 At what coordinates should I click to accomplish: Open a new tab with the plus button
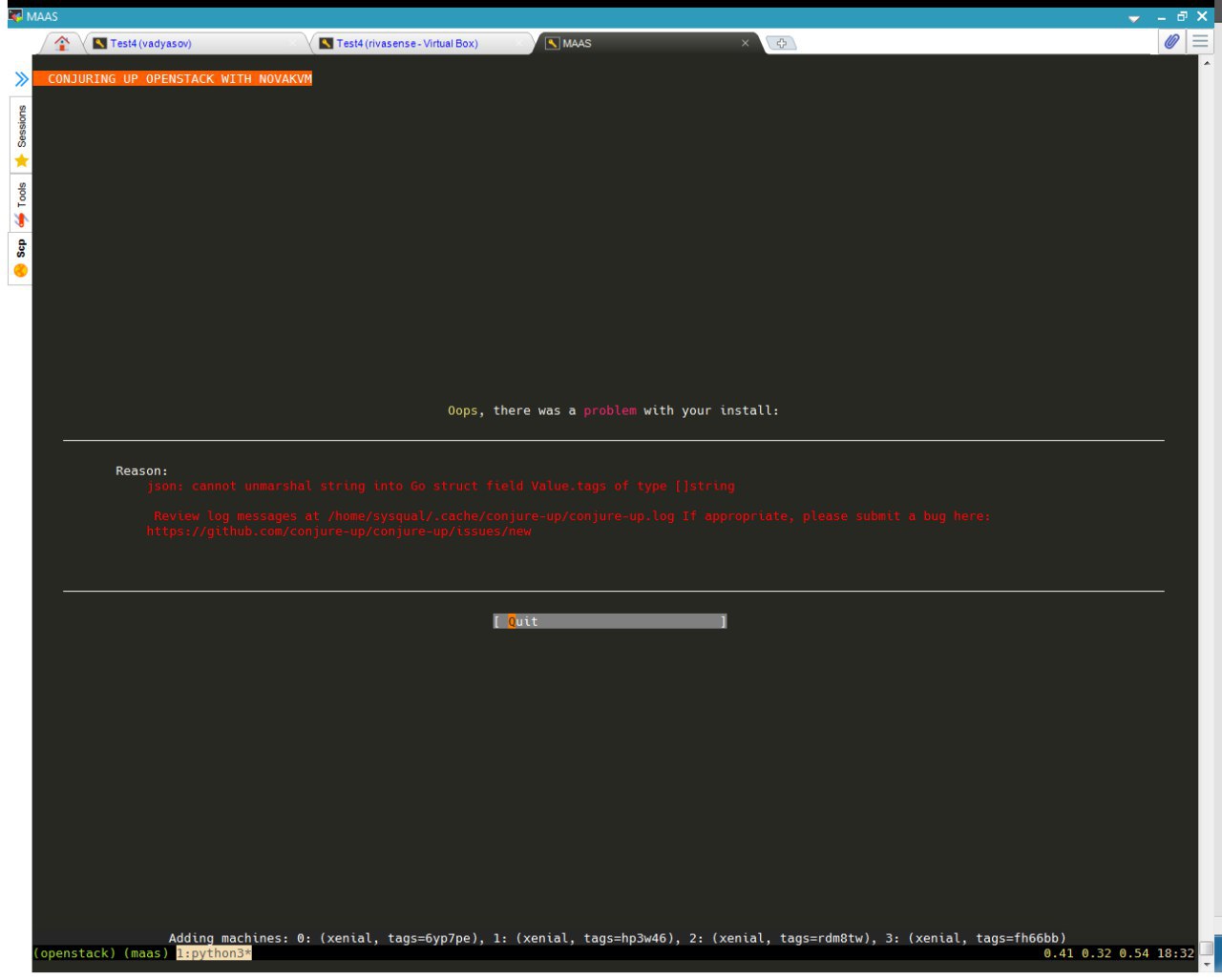[x=781, y=43]
